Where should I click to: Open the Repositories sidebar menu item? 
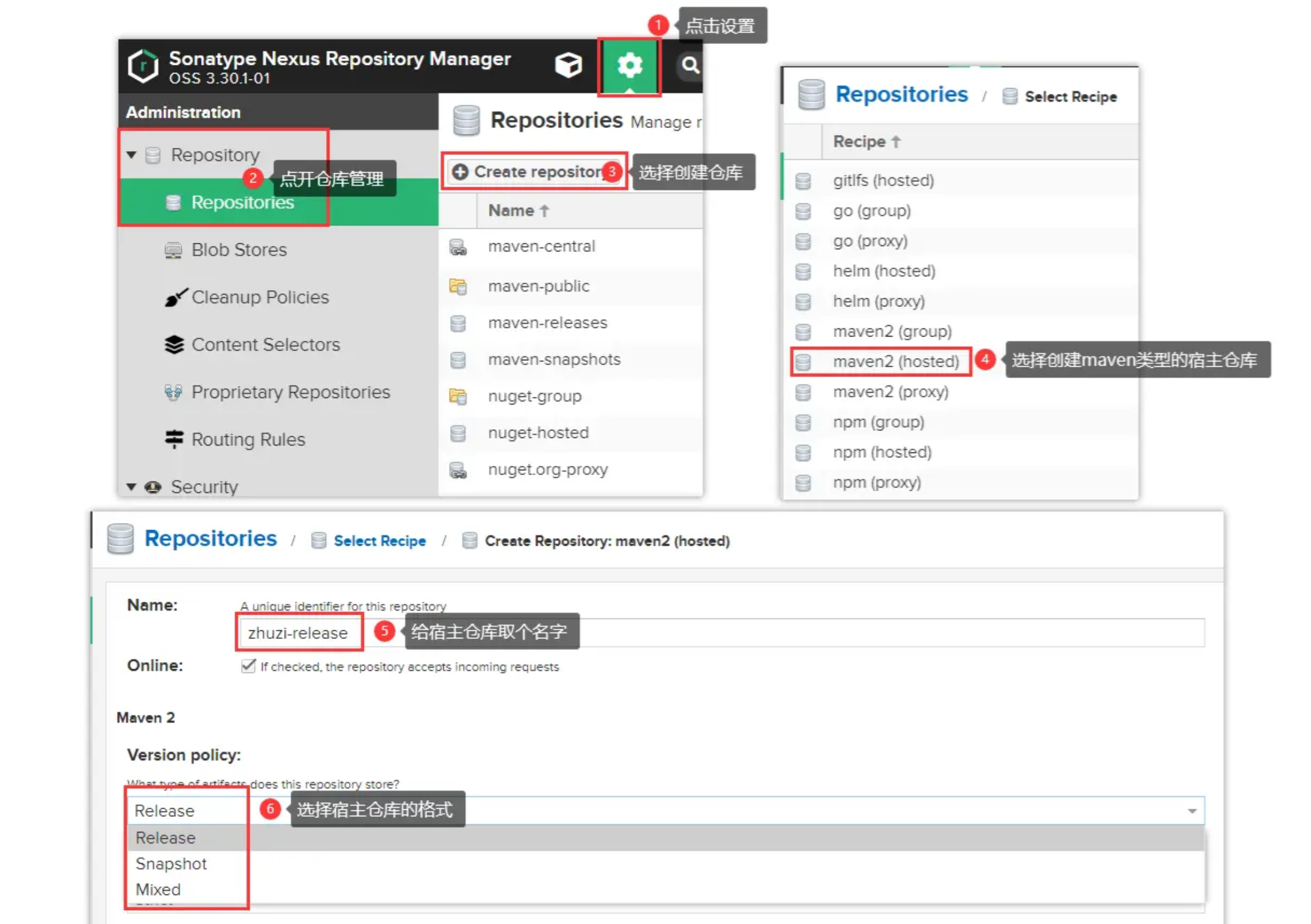click(x=279, y=202)
